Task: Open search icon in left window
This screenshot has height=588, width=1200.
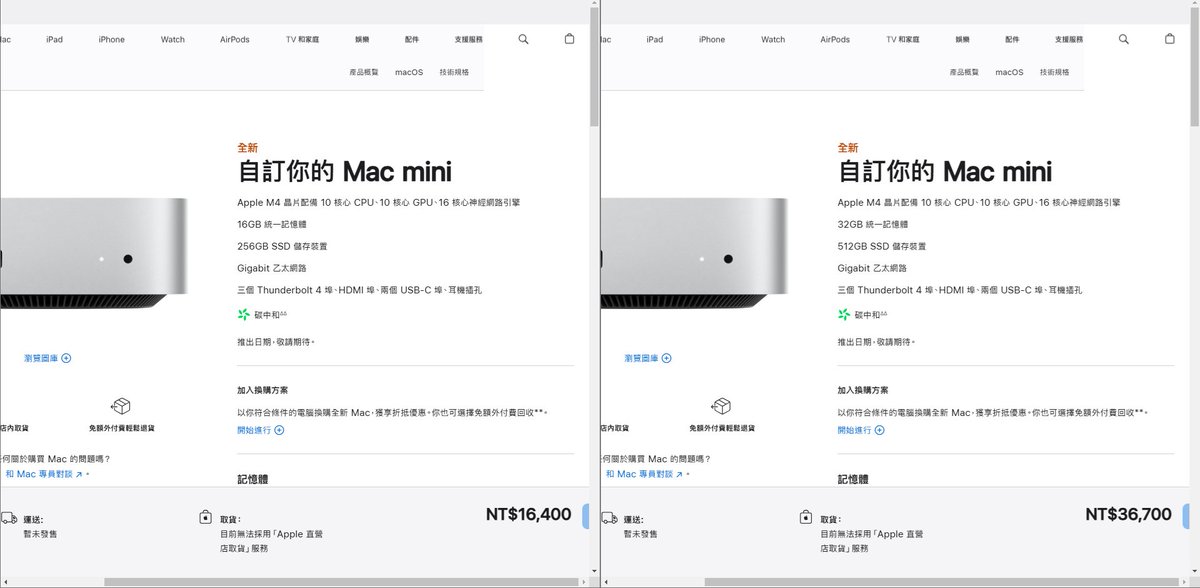Action: coord(523,39)
